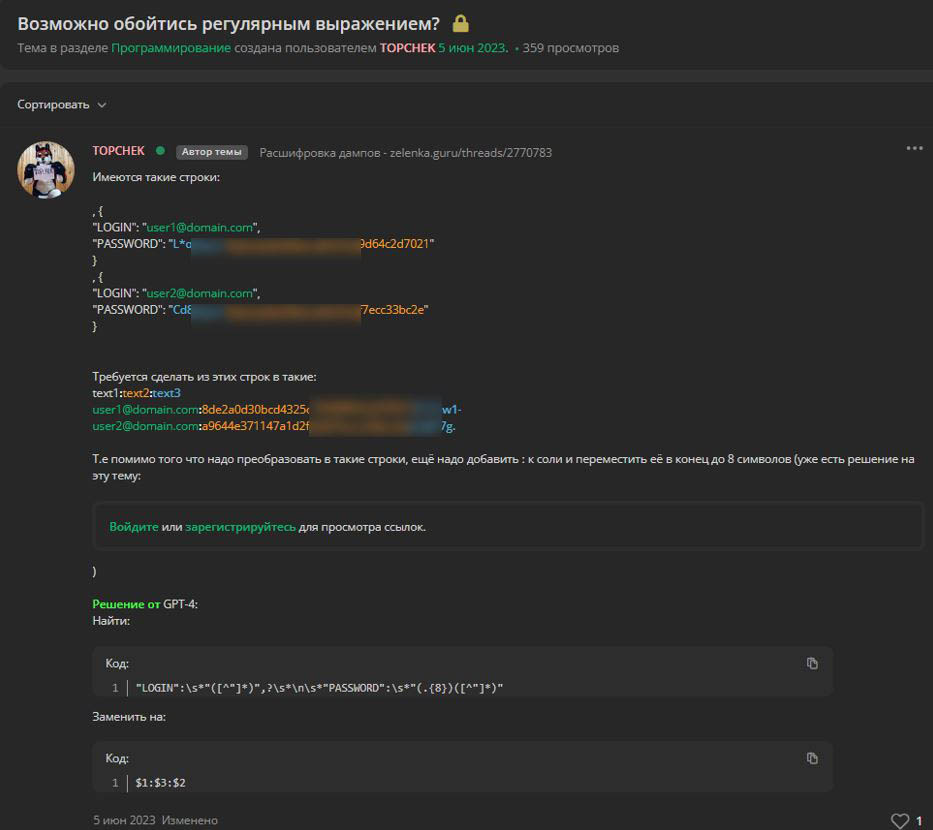Open the Программирование section link
This screenshot has height=830, width=933.
(171, 48)
